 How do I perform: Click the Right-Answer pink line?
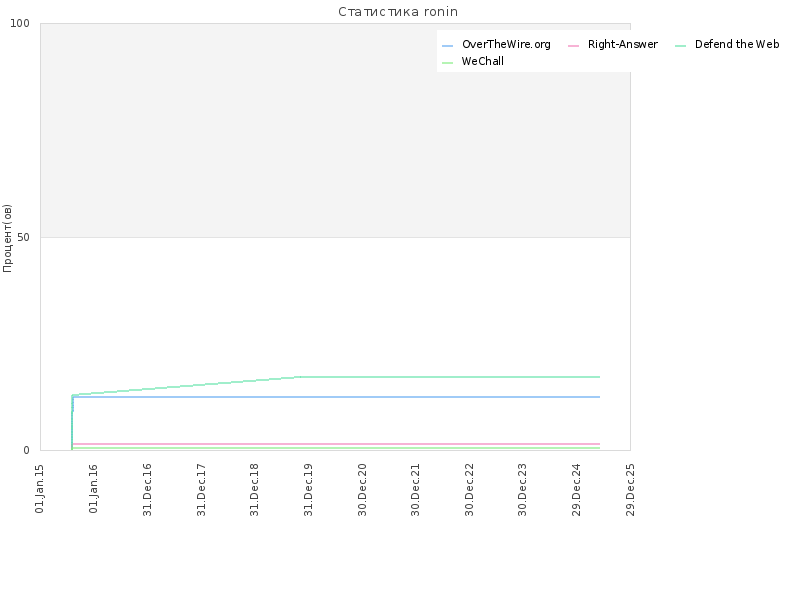click(337, 444)
